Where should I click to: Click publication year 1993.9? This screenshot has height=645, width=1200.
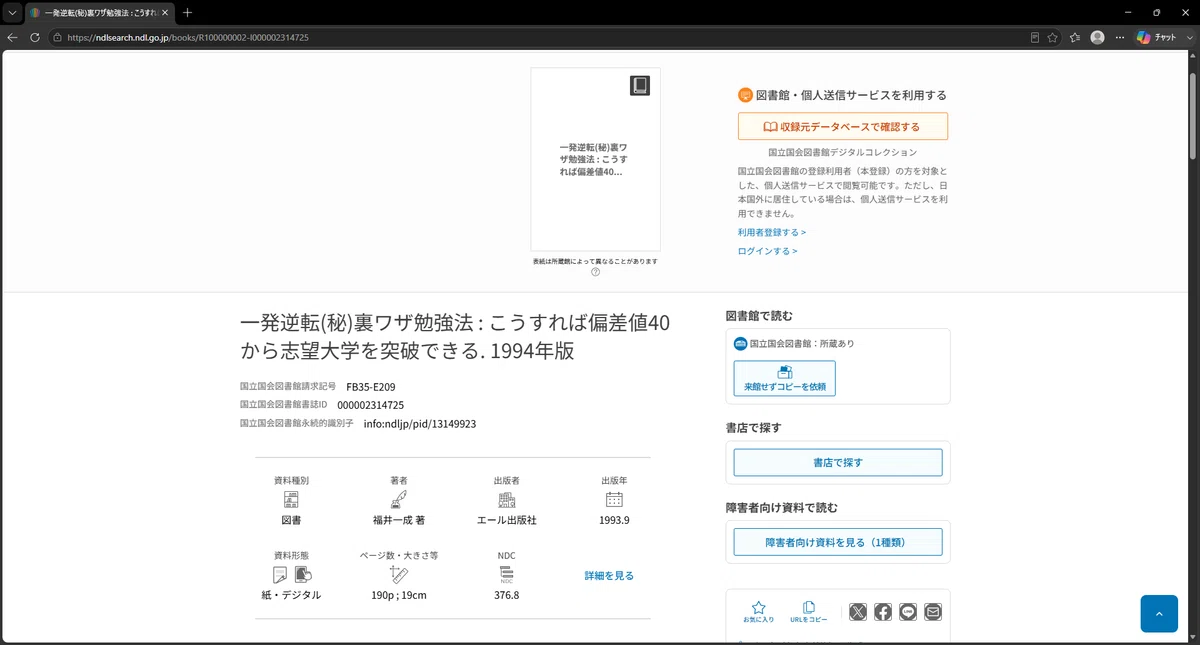[x=614, y=520]
